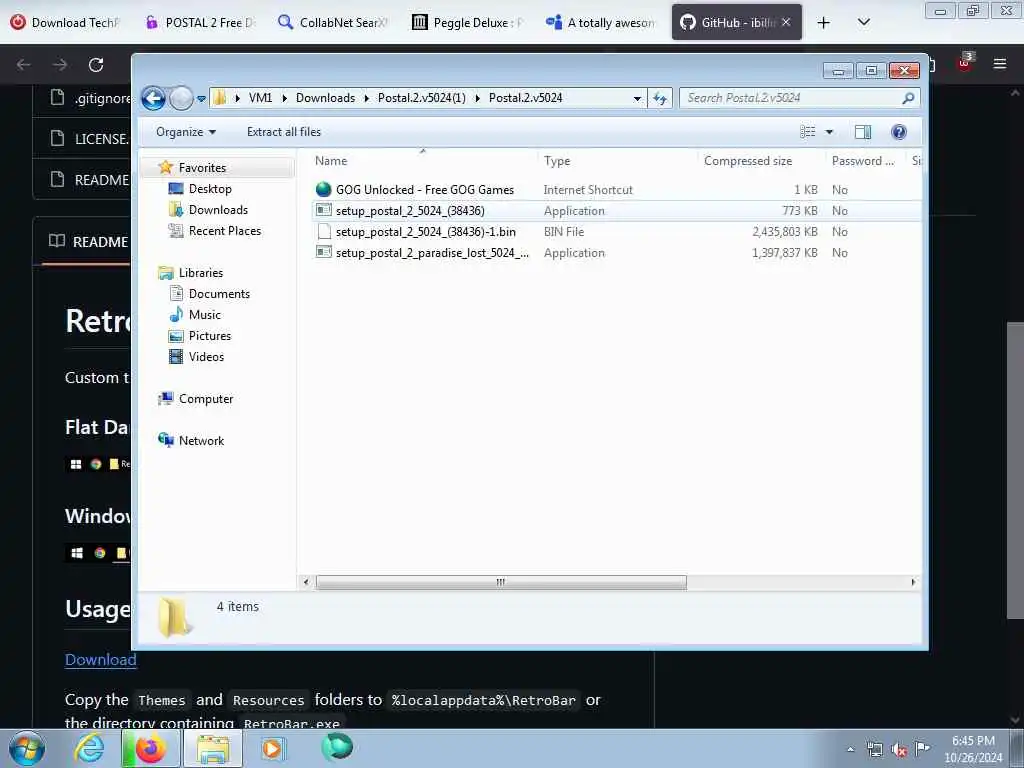
Task: Select setup_postal_2_5024_(38436) application file
Action: pos(409,211)
